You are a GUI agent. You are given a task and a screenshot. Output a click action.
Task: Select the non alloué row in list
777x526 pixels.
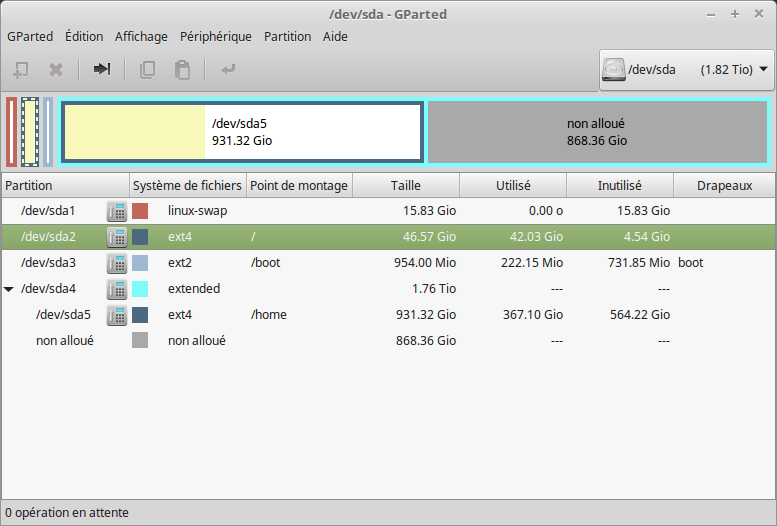(388, 341)
